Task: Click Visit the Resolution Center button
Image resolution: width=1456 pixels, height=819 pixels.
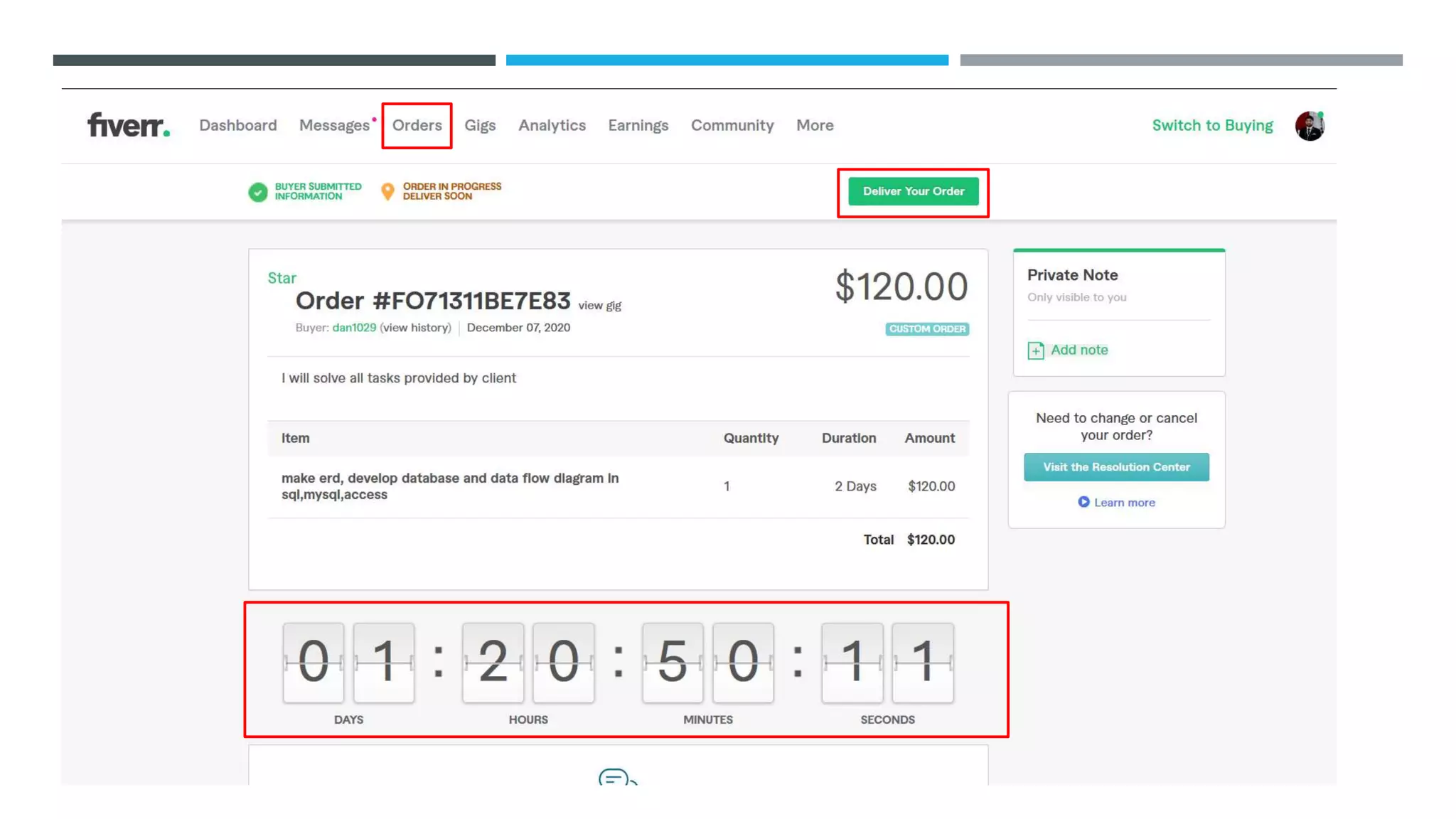Action: [1116, 467]
